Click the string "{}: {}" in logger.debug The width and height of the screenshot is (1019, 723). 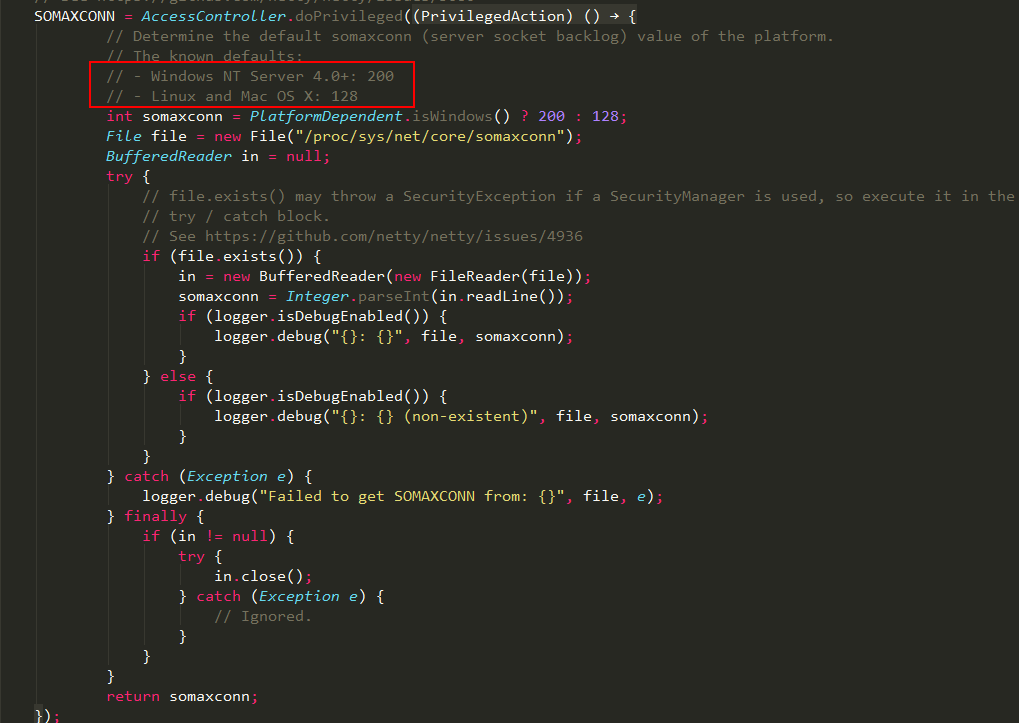click(367, 336)
